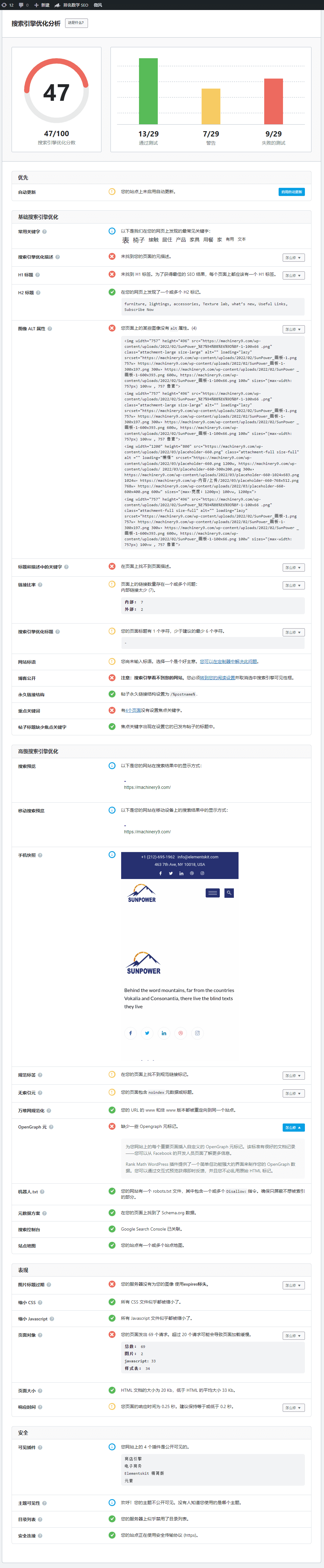Screen dimensions: 324x1568
Task: Click help icon next to OpenGraph 元
Action: click(x=51, y=1127)
